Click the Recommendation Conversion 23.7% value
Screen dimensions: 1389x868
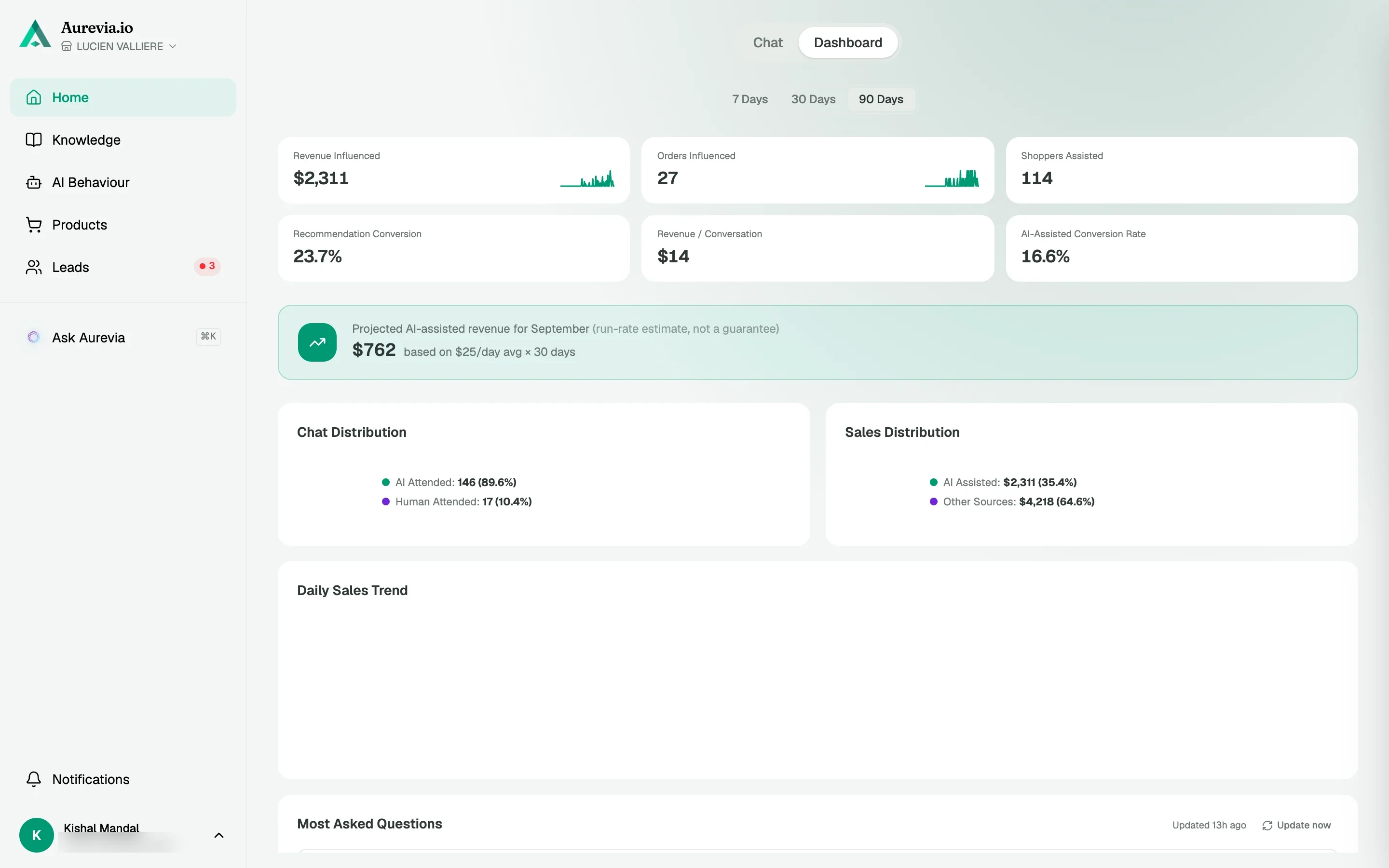pos(317,257)
